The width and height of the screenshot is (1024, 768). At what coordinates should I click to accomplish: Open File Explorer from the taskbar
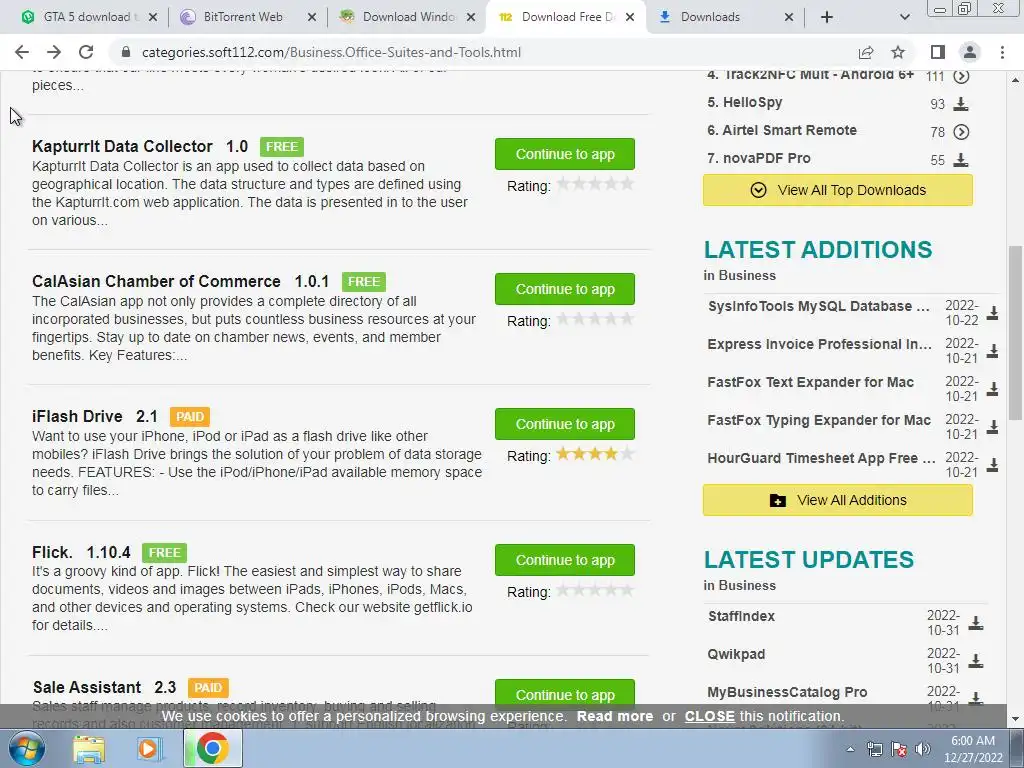[89, 749]
